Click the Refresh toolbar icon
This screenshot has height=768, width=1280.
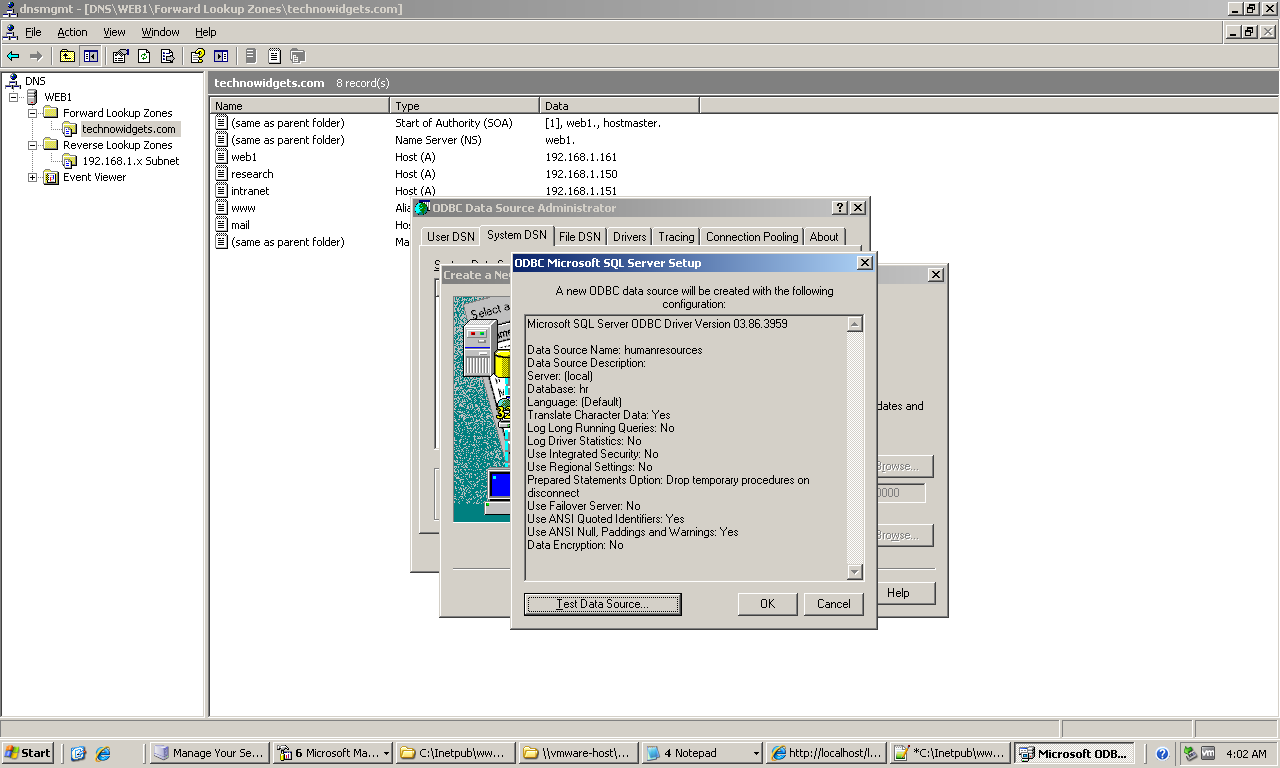[x=144, y=56]
